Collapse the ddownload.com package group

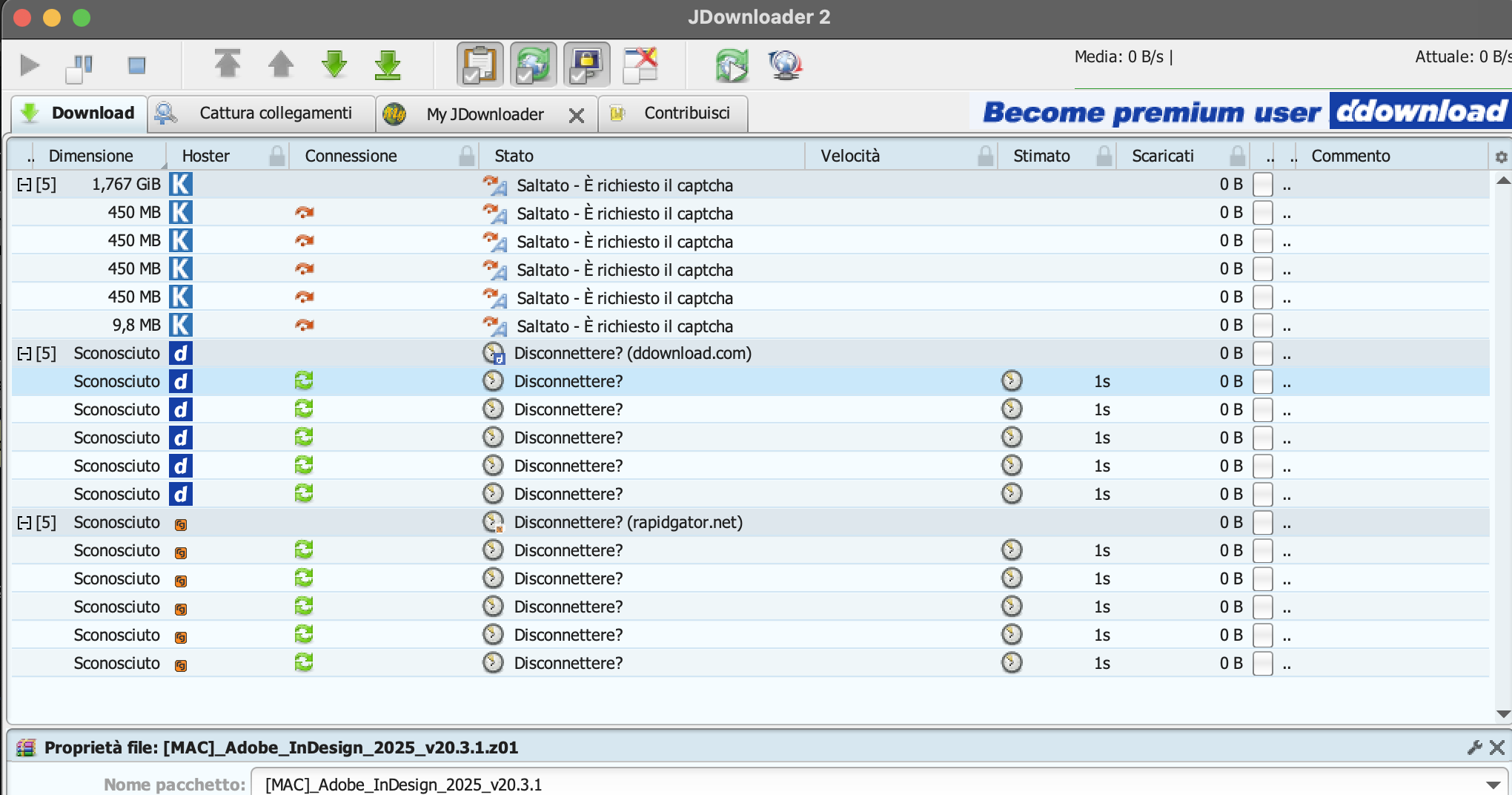pyautogui.click(x=24, y=354)
